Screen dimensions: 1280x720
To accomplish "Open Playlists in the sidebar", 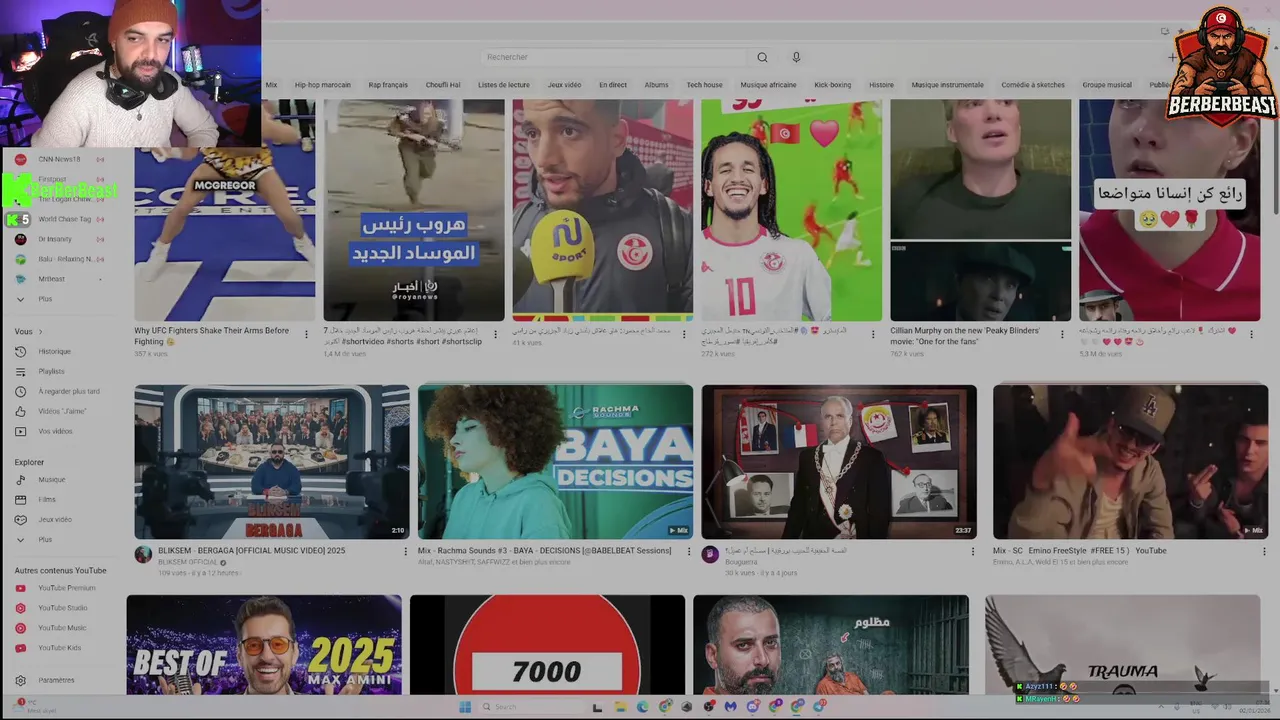I will pyautogui.click(x=51, y=372).
